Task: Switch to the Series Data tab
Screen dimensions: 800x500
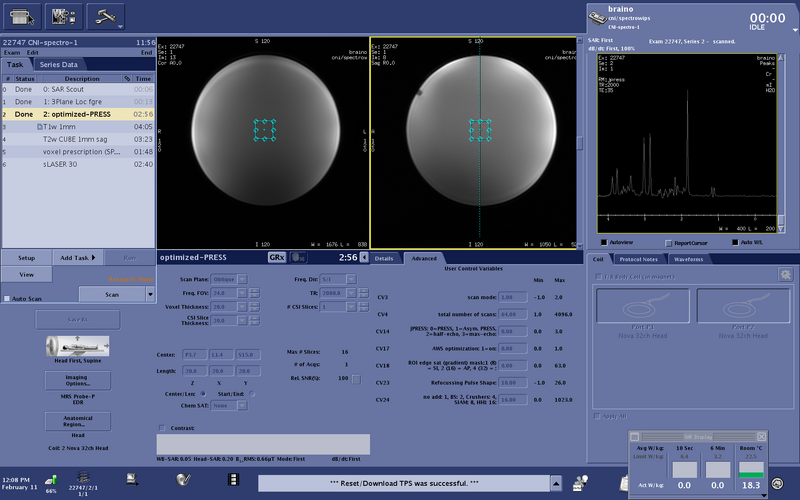Action: [59, 65]
